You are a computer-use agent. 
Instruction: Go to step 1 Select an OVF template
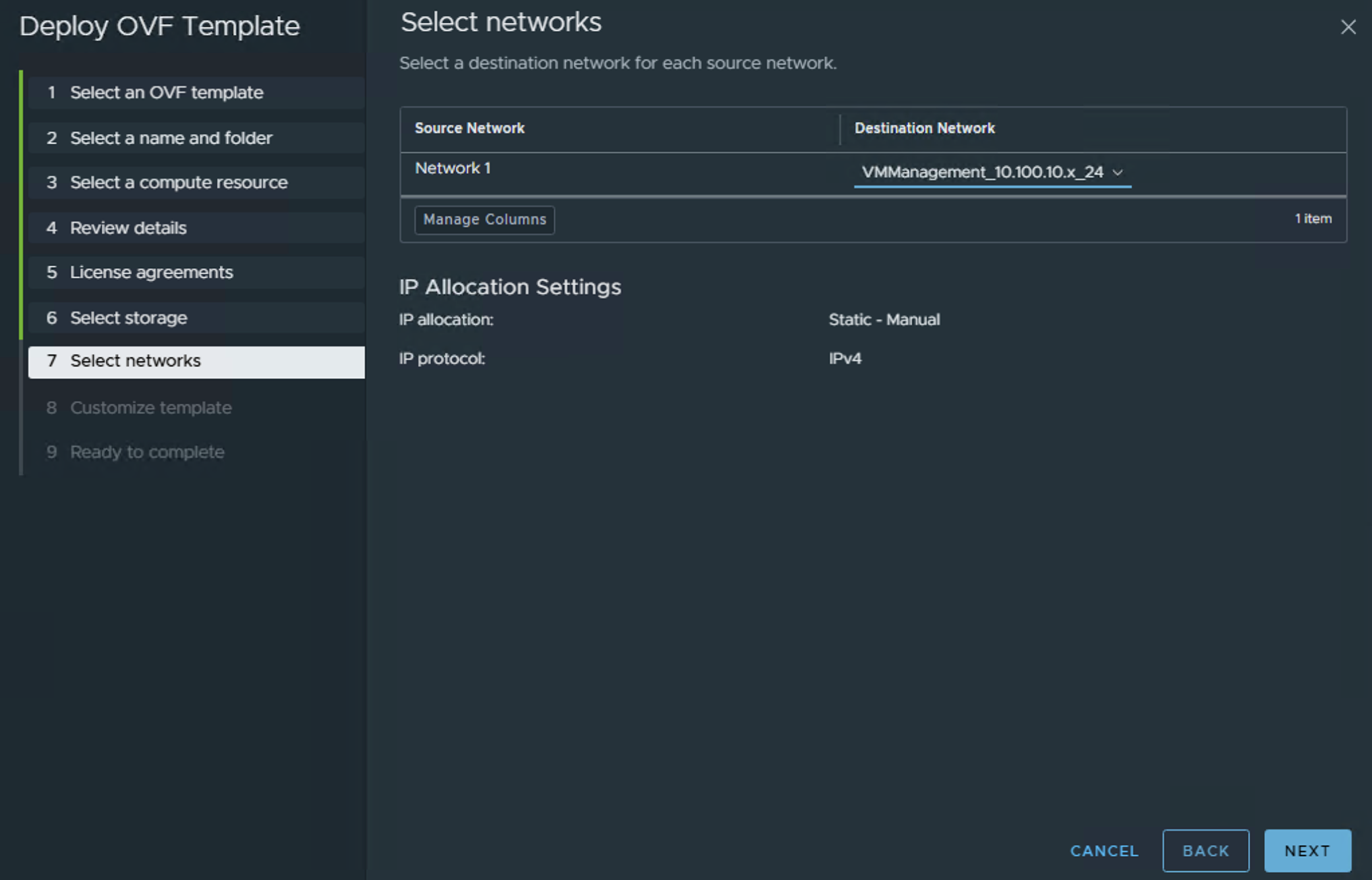(166, 92)
